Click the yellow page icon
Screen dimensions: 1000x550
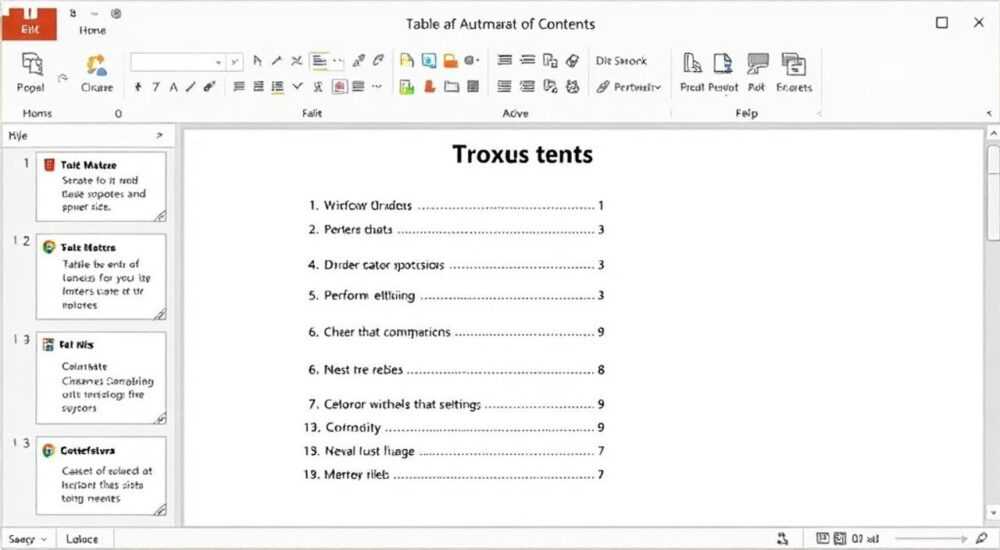pyautogui.click(x=407, y=61)
